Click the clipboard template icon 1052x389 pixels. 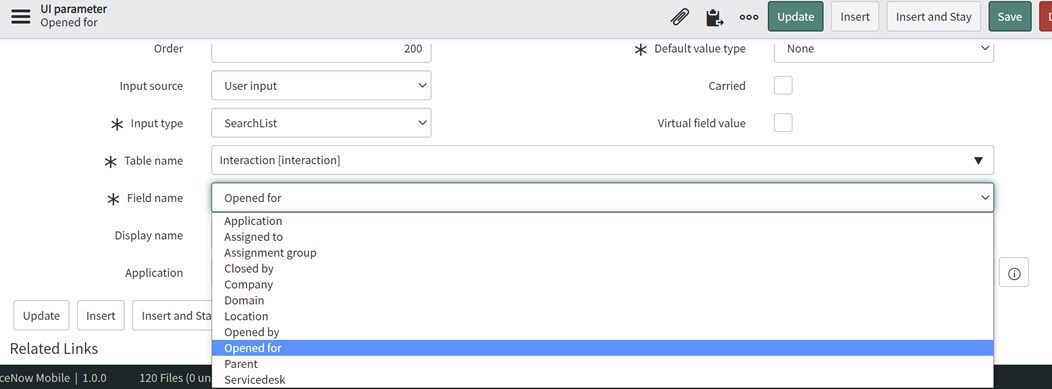[715, 17]
